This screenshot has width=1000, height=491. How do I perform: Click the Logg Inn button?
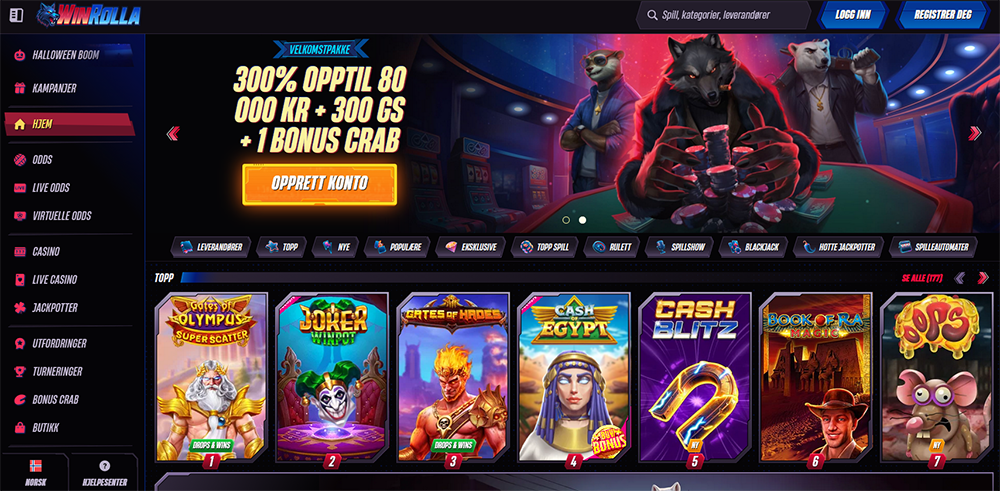pos(853,15)
